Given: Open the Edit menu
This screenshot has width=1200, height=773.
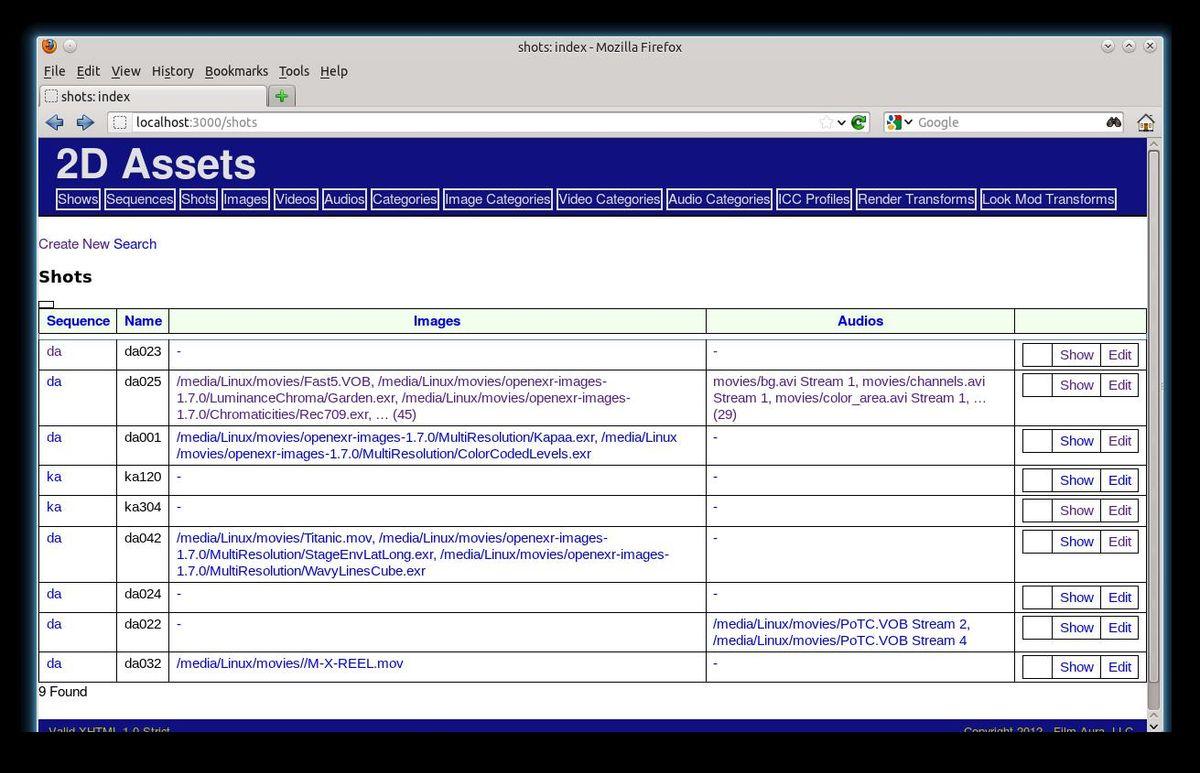Looking at the screenshot, I should [88, 71].
